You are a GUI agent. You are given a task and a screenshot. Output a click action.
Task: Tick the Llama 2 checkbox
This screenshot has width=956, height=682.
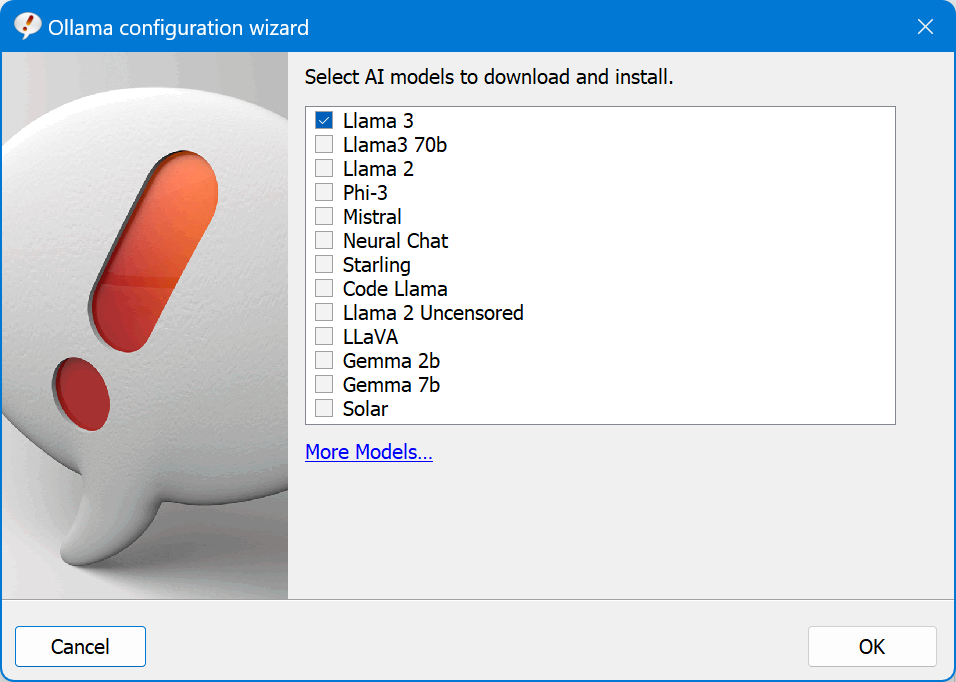pos(324,168)
